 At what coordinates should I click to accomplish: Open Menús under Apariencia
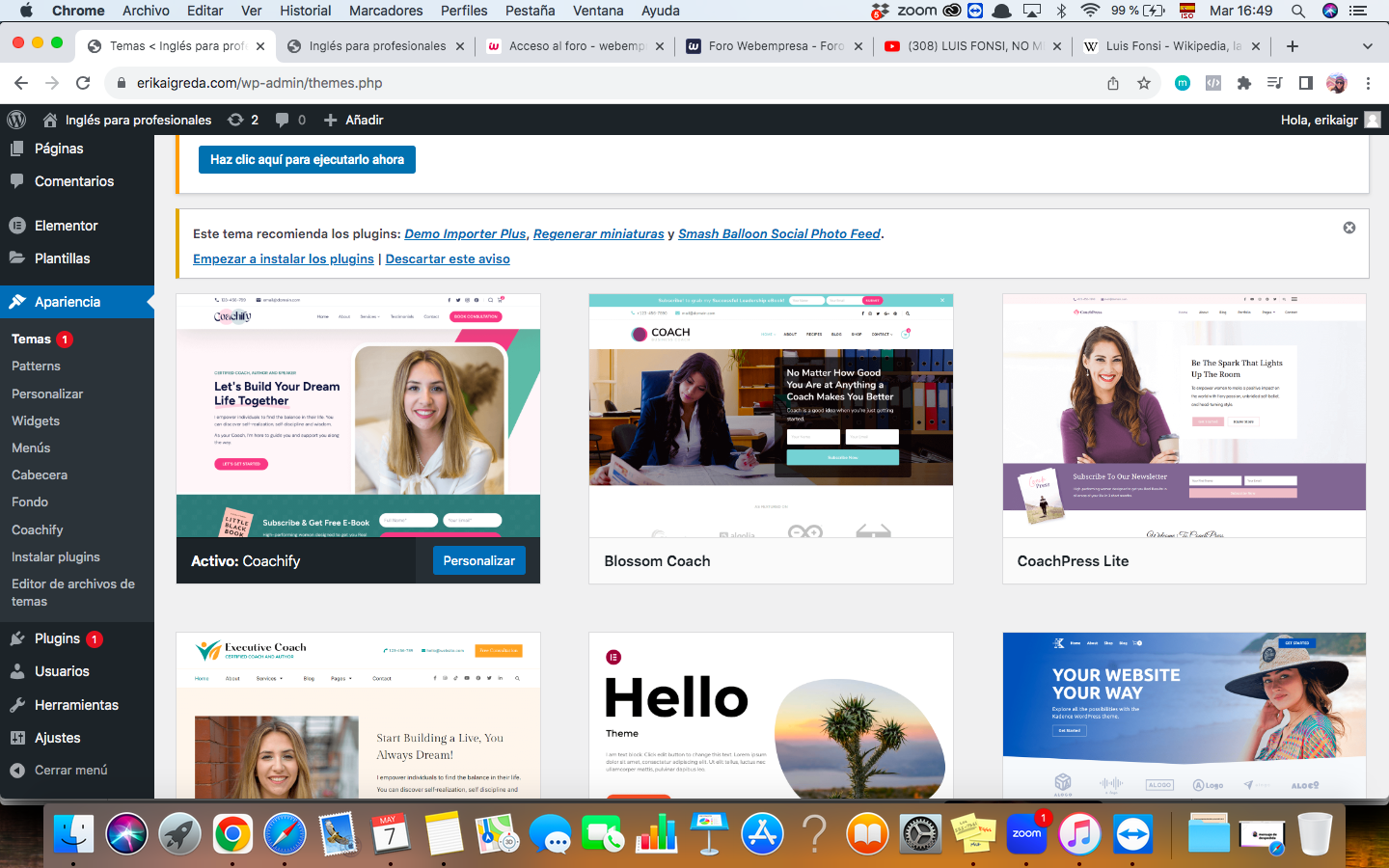31,448
